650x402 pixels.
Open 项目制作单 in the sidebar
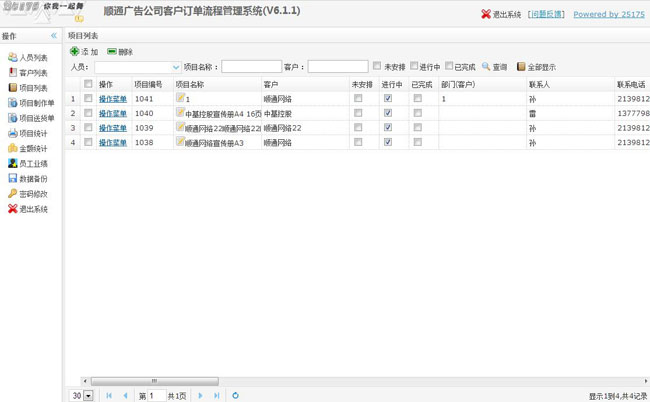[x=31, y=103]
